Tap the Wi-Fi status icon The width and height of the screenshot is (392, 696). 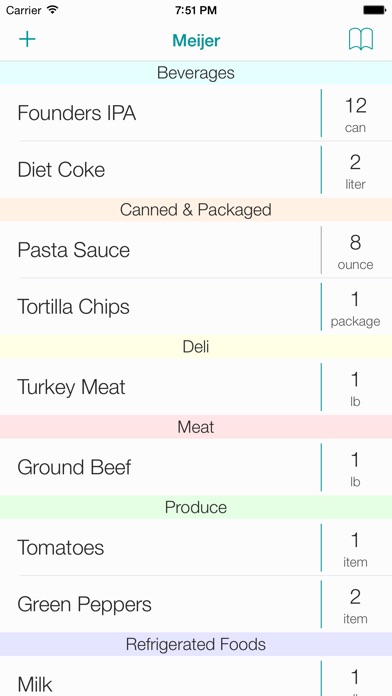pyautogui.click(x=53, y=10)
